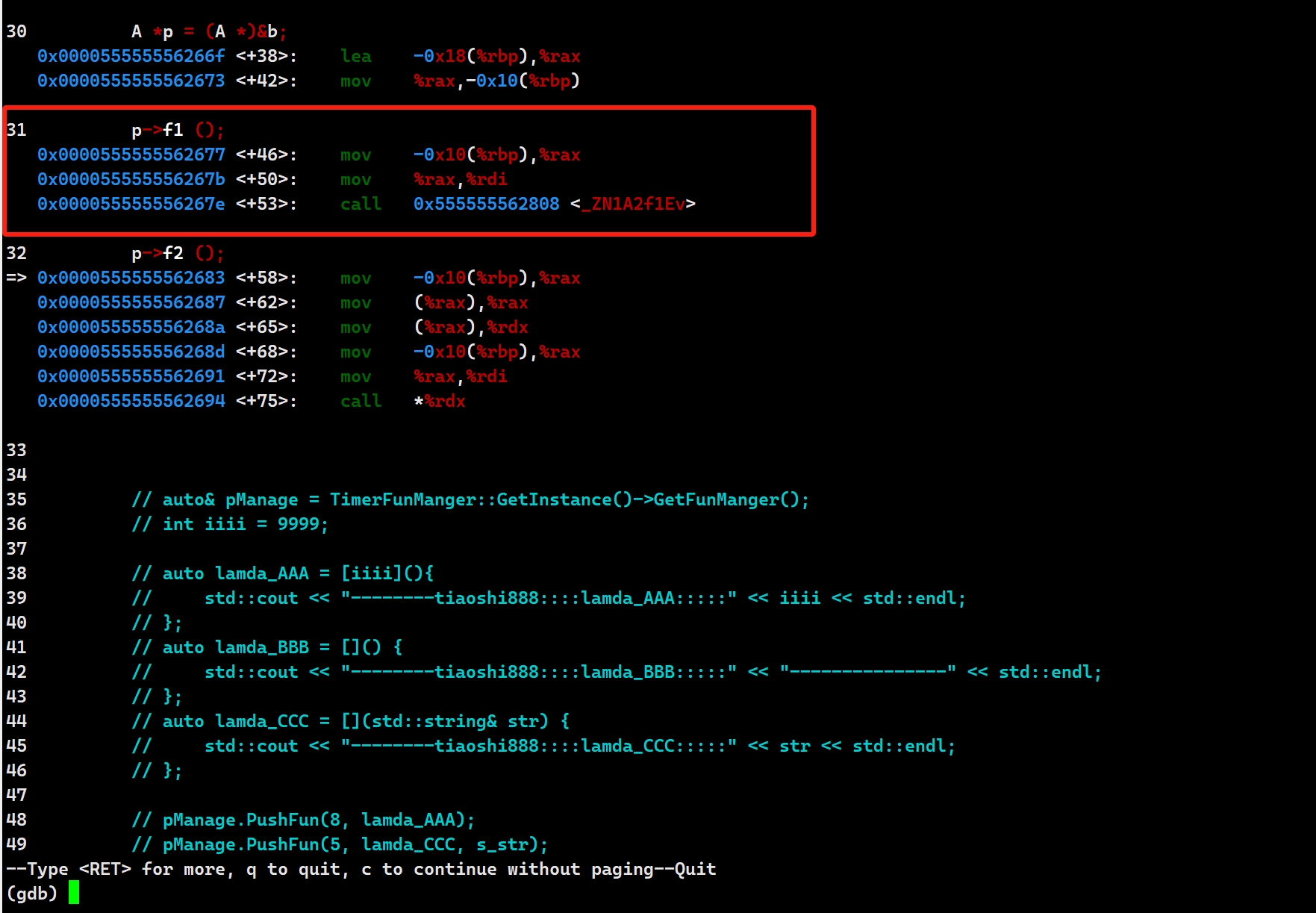This screenshot has height=913, width=1316.
Task: Click symbol name _ZN1A2f1Ev
Action: coord(633,204)
